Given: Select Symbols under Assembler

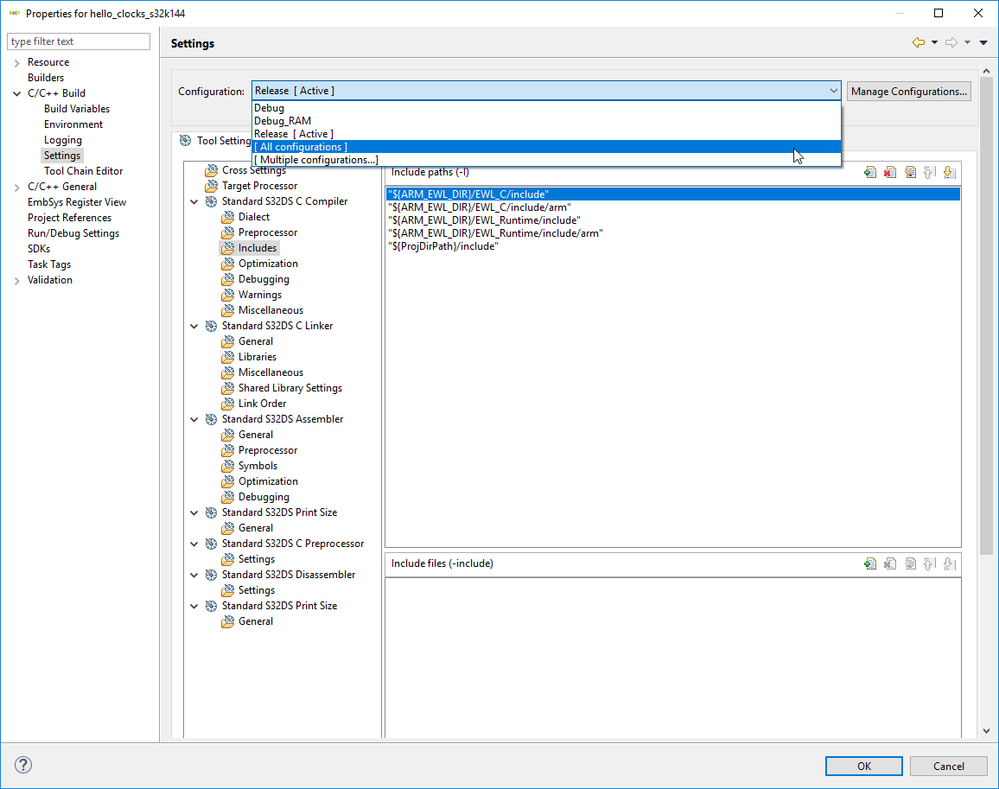Looking at the screenshot, I should 257,466.
